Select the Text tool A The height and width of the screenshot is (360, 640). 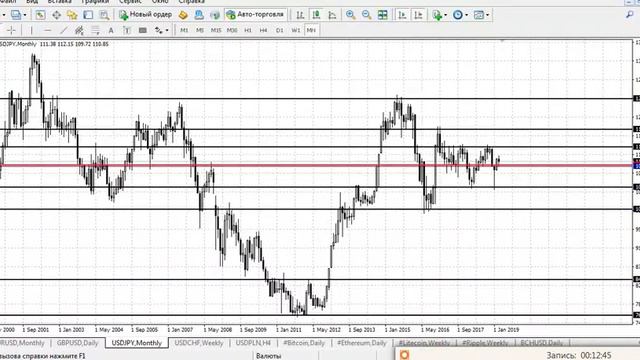click(x=111, y=30)
